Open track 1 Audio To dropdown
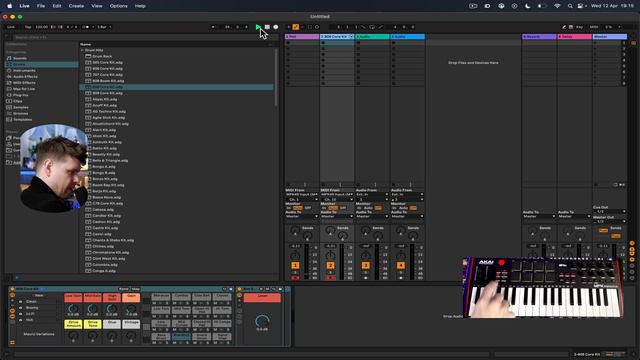640x360 pixels. (302, 216)
